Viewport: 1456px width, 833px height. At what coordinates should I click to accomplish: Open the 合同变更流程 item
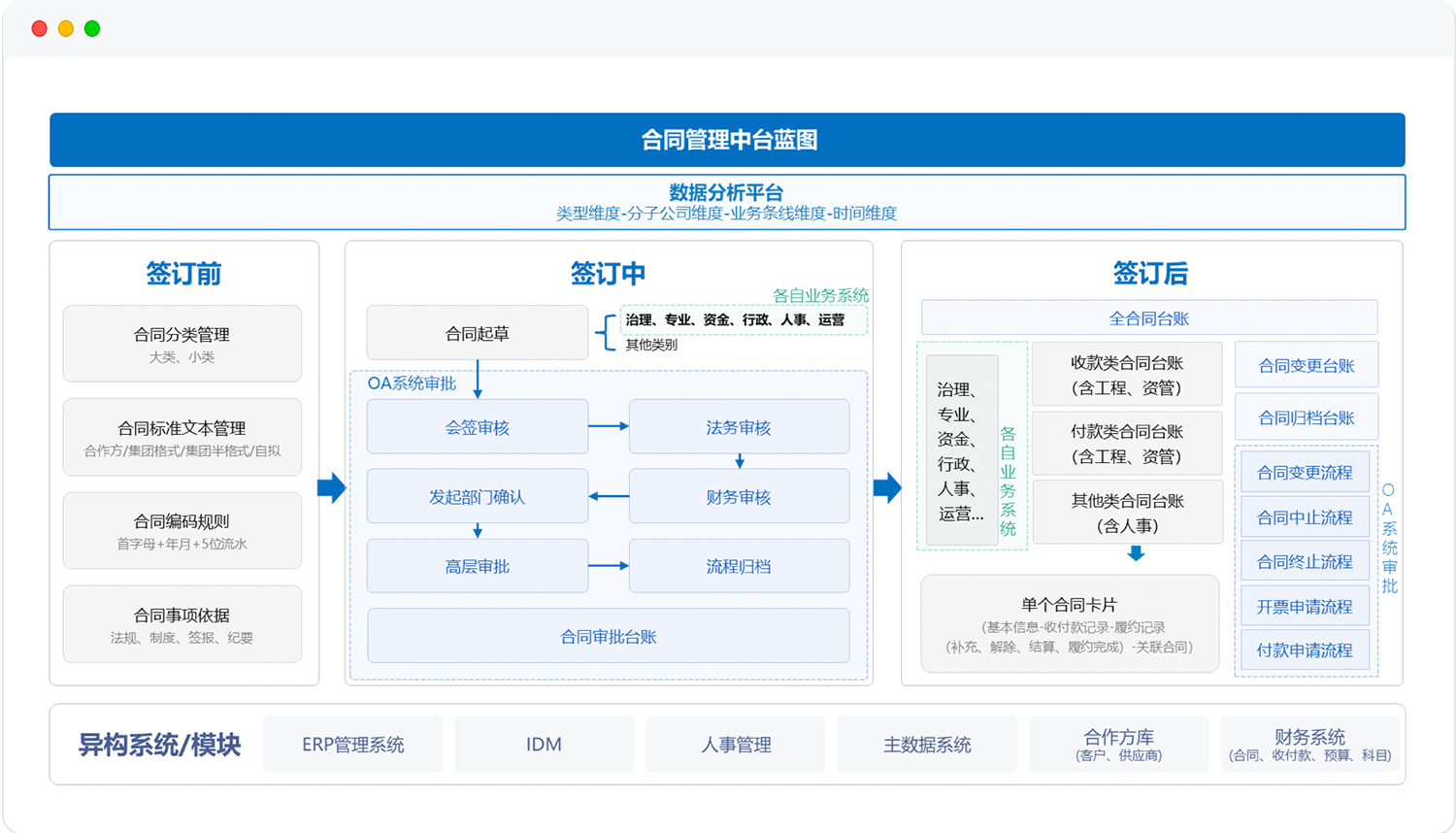1306,472
